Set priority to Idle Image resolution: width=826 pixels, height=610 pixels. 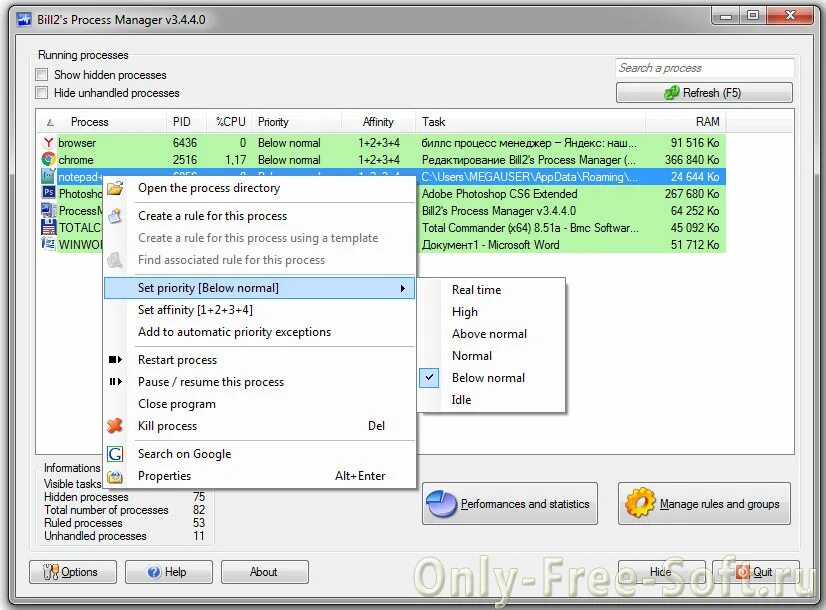click(x=461, y=400)
